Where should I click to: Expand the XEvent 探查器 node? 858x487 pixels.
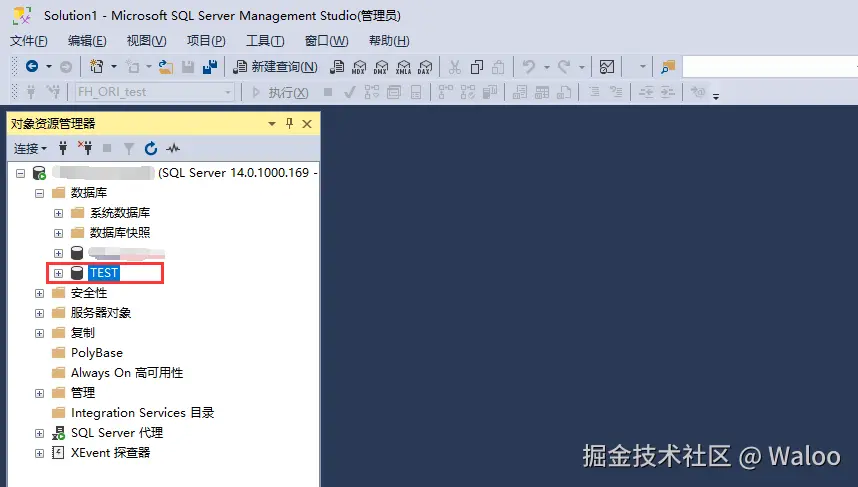[x=39, y=453]
